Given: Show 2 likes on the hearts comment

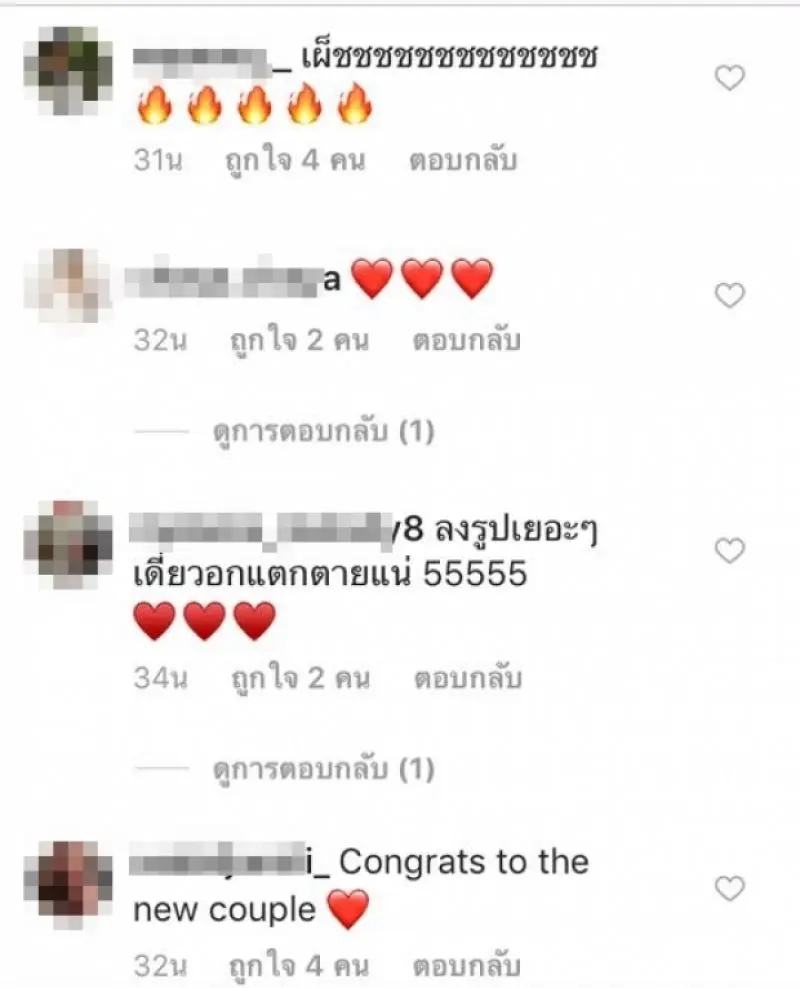Looking at the screenshot, I should click(x=299, y=341).
